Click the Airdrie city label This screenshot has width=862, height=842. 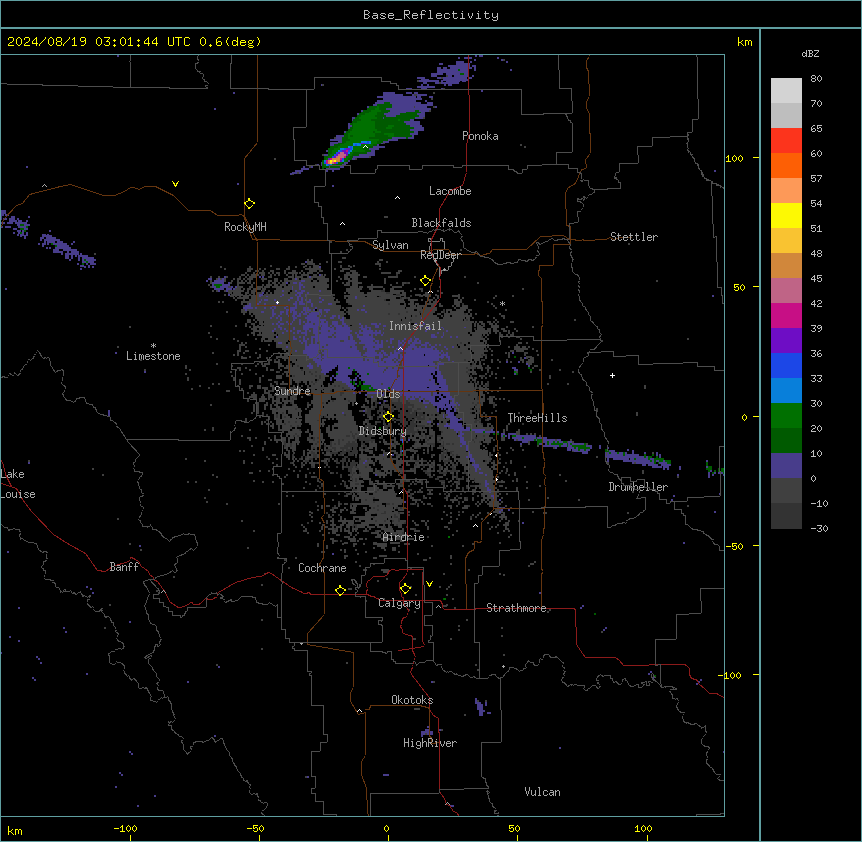click(x=403, y=537)
